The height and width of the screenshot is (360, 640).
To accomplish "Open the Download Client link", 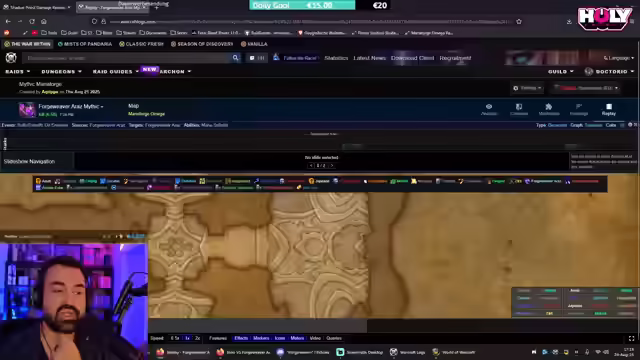I will click(x=412, y=58).
